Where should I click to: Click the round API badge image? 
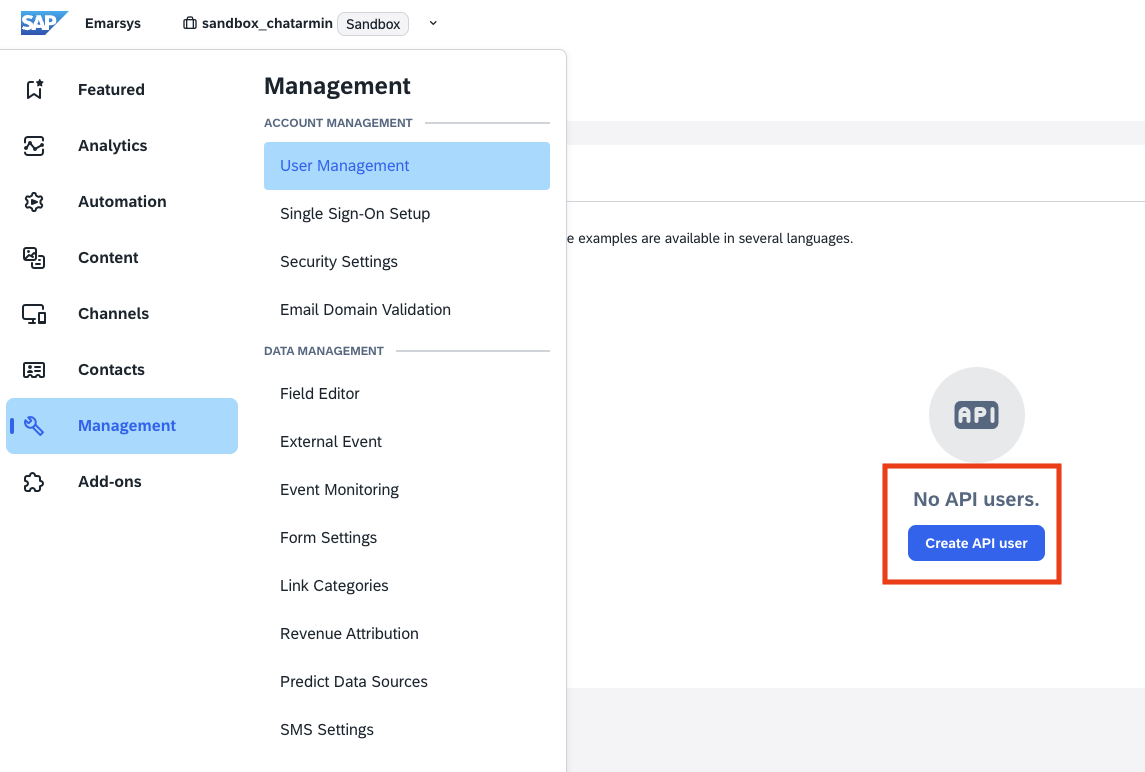click(976, 415)
